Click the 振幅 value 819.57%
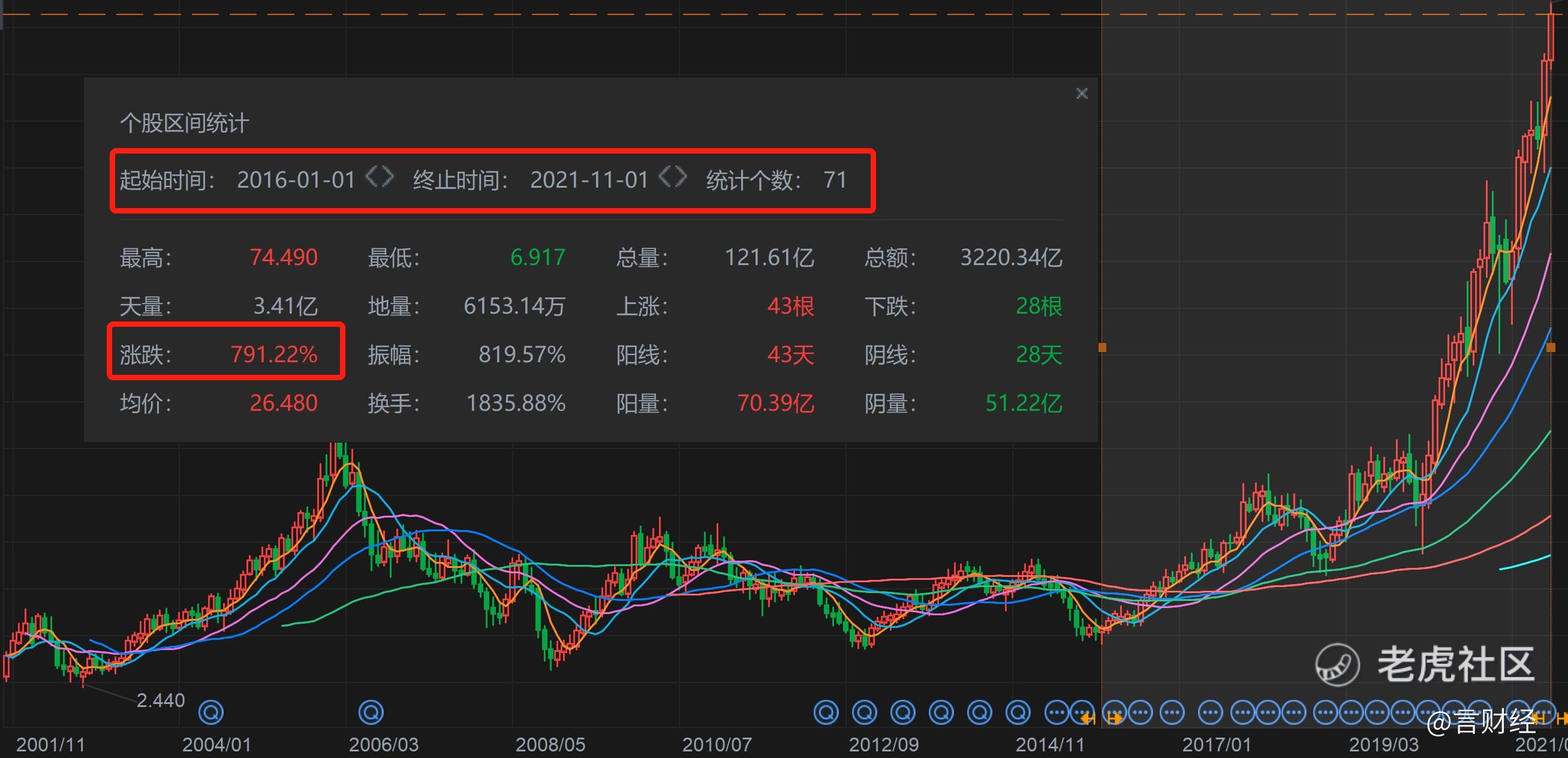1568x758 pixels. pos(522,354)
